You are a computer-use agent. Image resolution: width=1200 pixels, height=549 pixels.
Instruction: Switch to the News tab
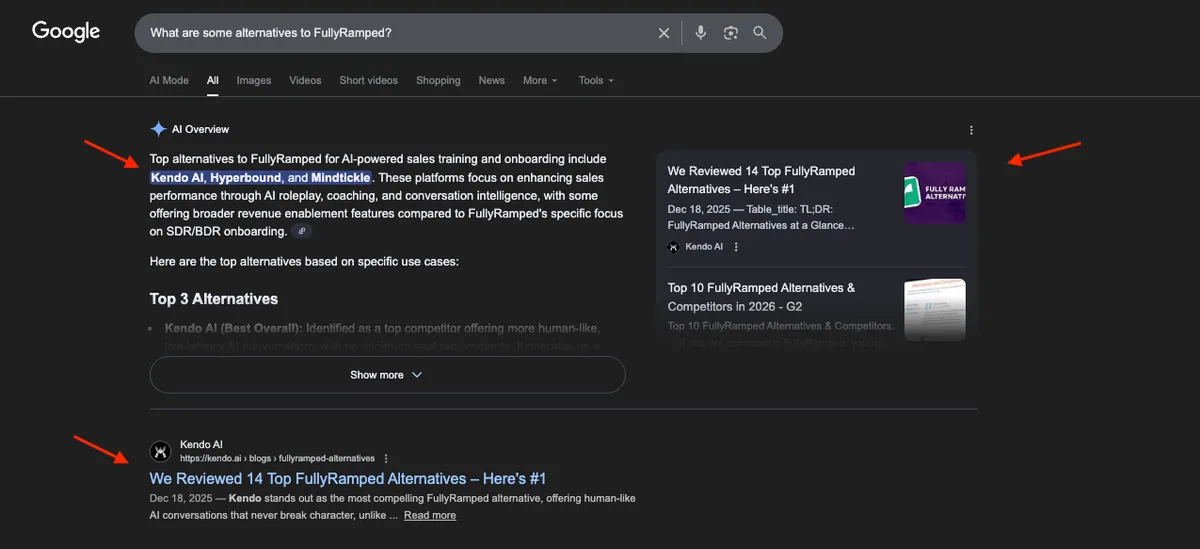coord(491,80)
